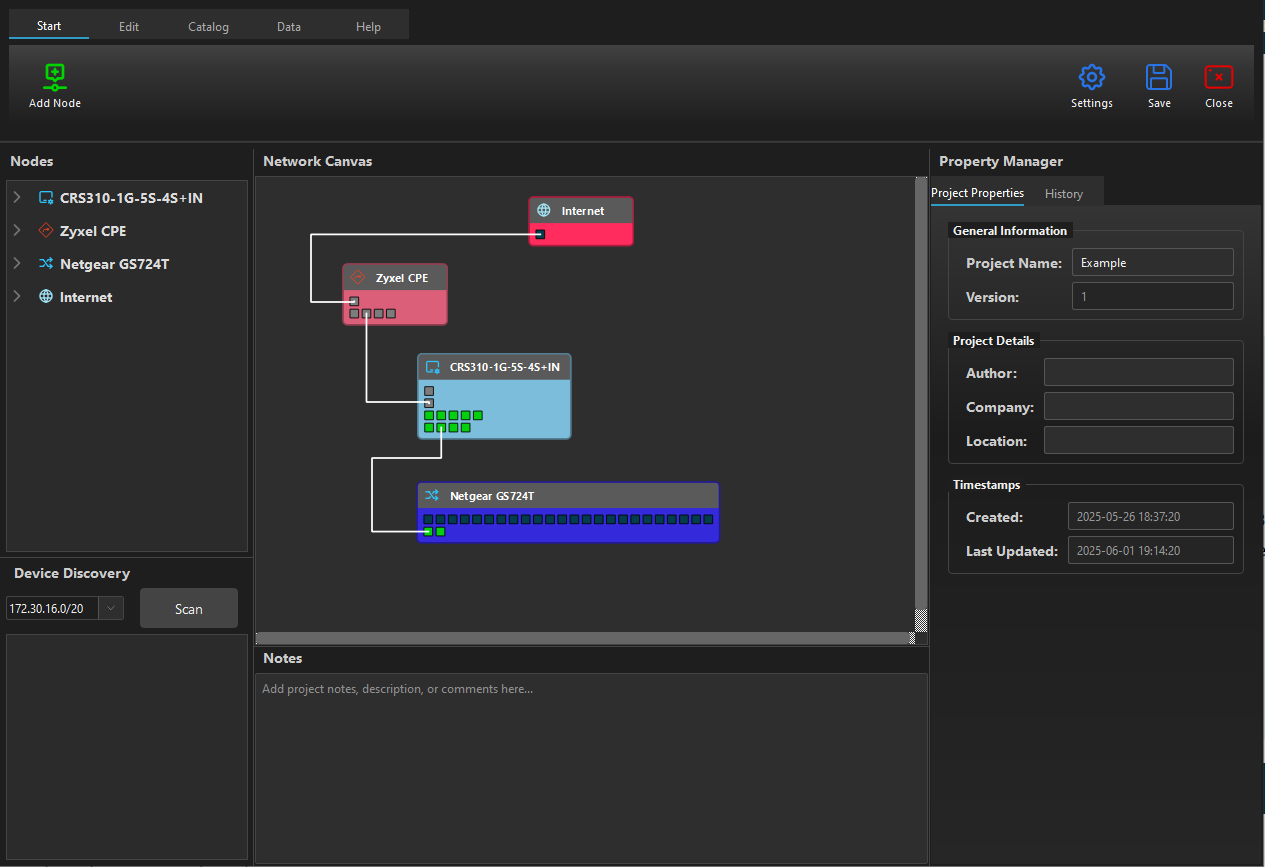Screen dimensions: 1265x867
Task: Click the Scan button
Action: click(189, 608)
